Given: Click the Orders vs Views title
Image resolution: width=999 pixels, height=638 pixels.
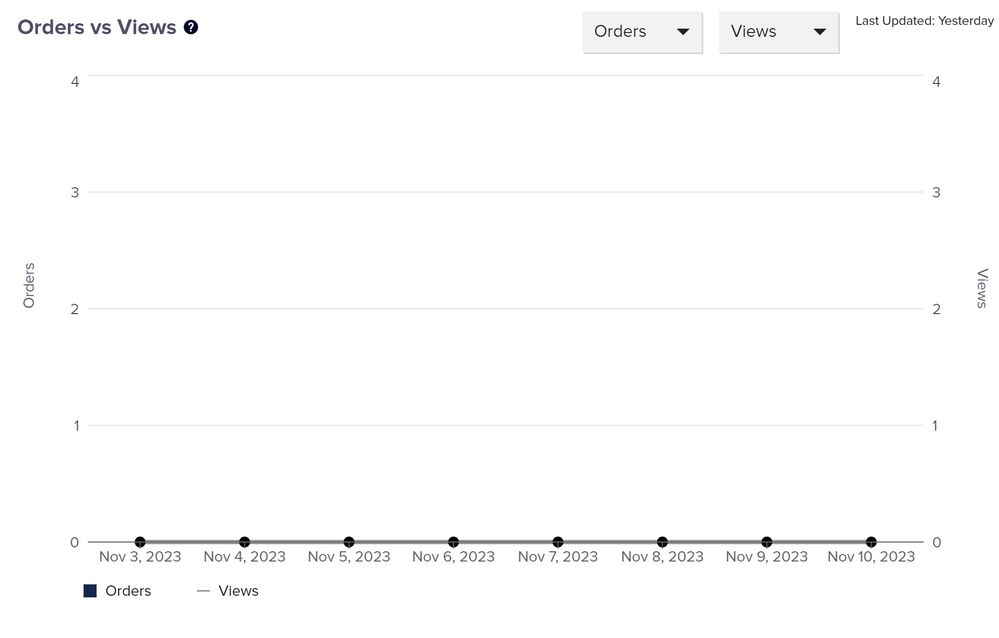Looking at the screenshot, I should (97, 27).
